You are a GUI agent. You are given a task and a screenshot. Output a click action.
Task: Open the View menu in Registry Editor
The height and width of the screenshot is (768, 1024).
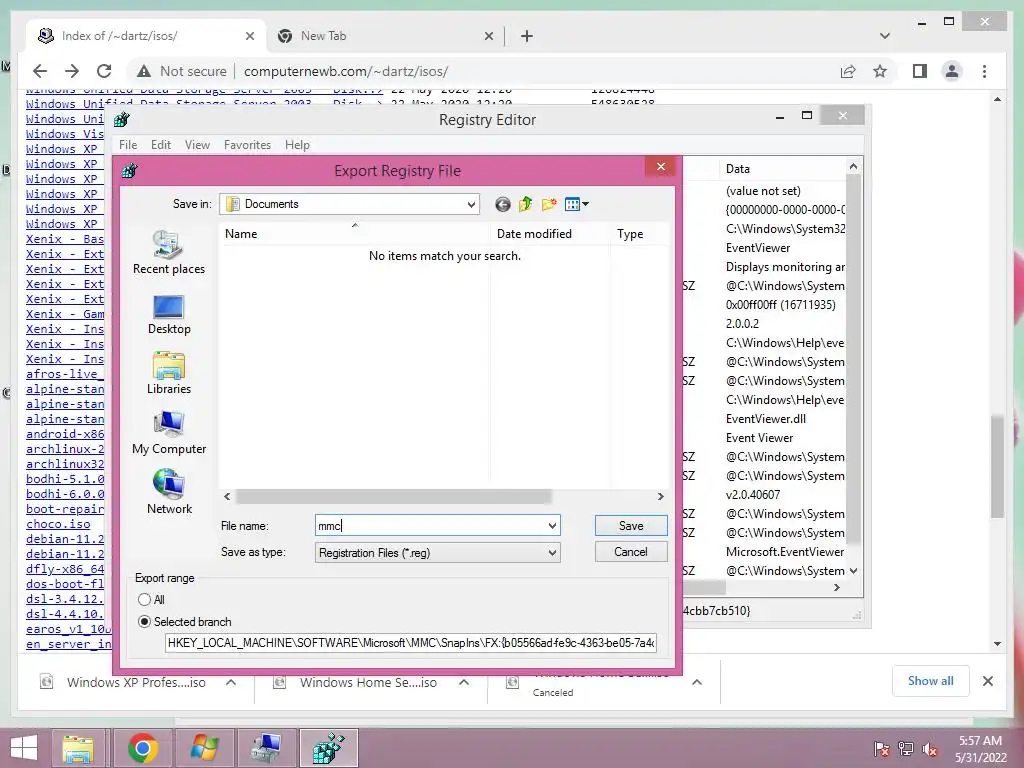(x=197, y=145)
